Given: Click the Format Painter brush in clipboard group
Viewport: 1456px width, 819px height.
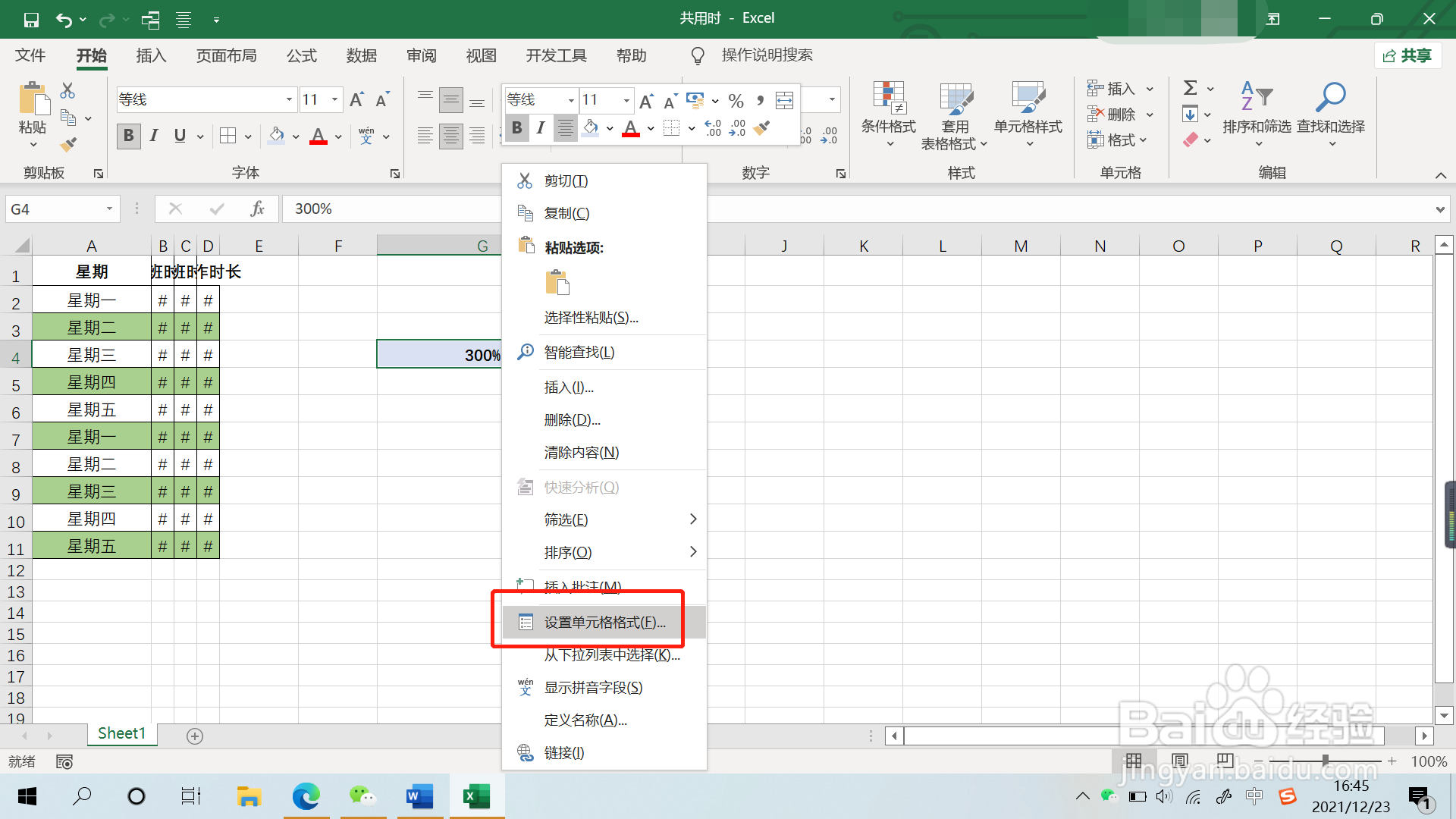Looking at the screenshot, I should click(68, 144).
